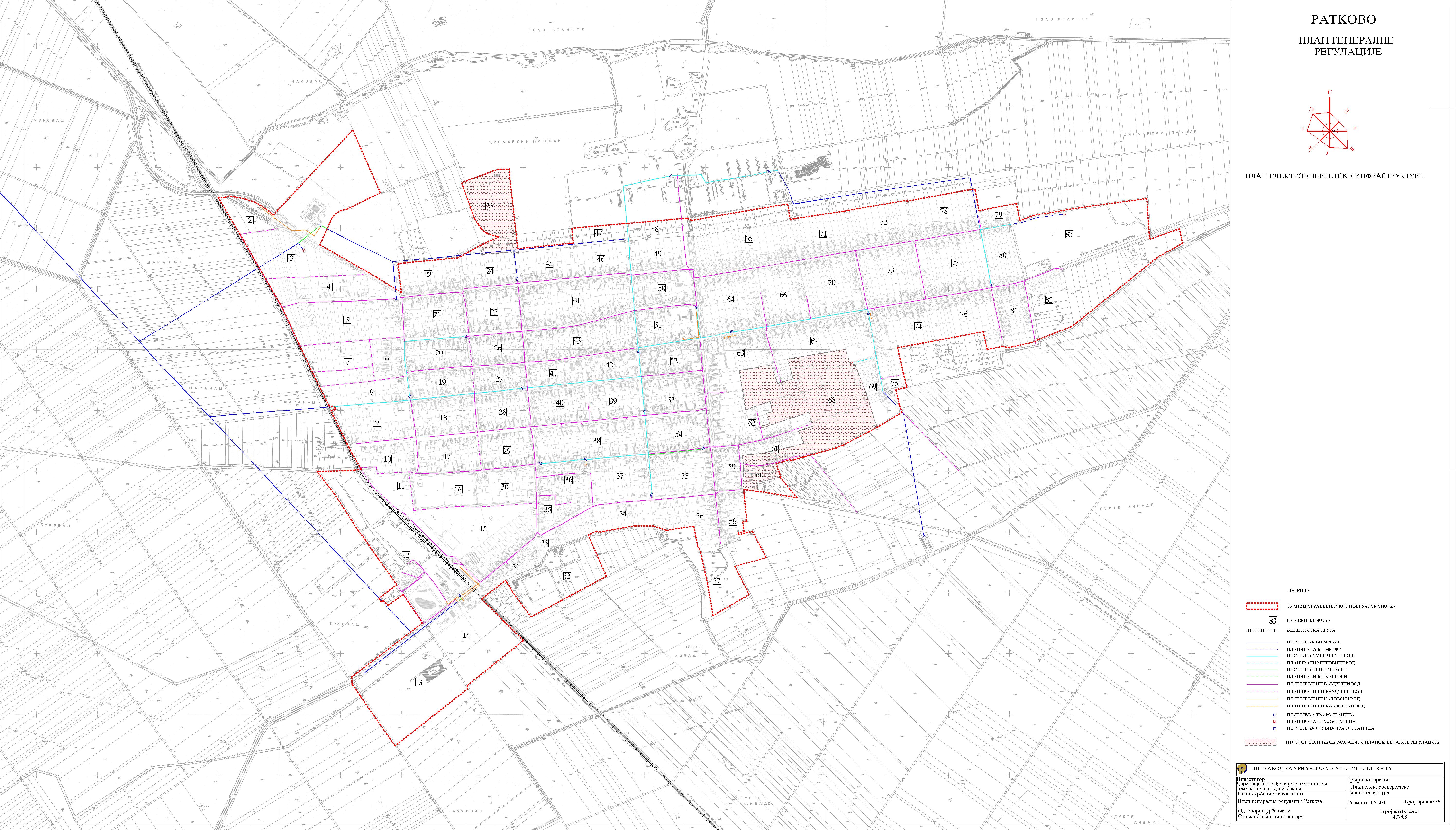Click the solid cyan existing mixed line legend sample
Viewport: 1456px width, 830px height.
click(1262, 656)
